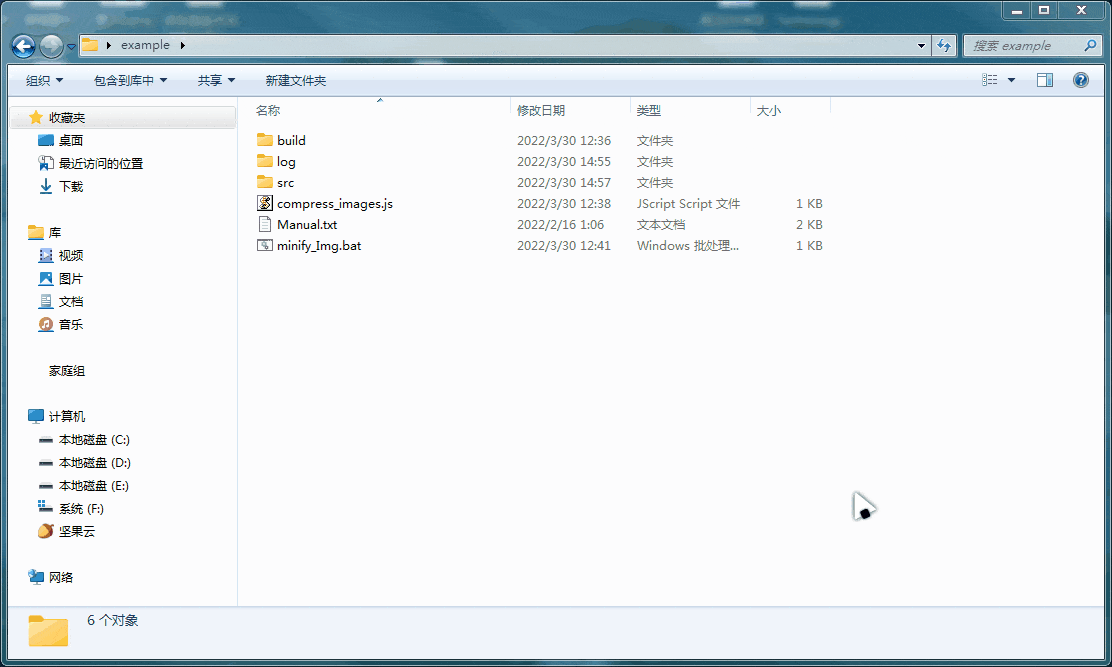Click the 网络 network icon
1112x667 pixels.
[35, 576]
